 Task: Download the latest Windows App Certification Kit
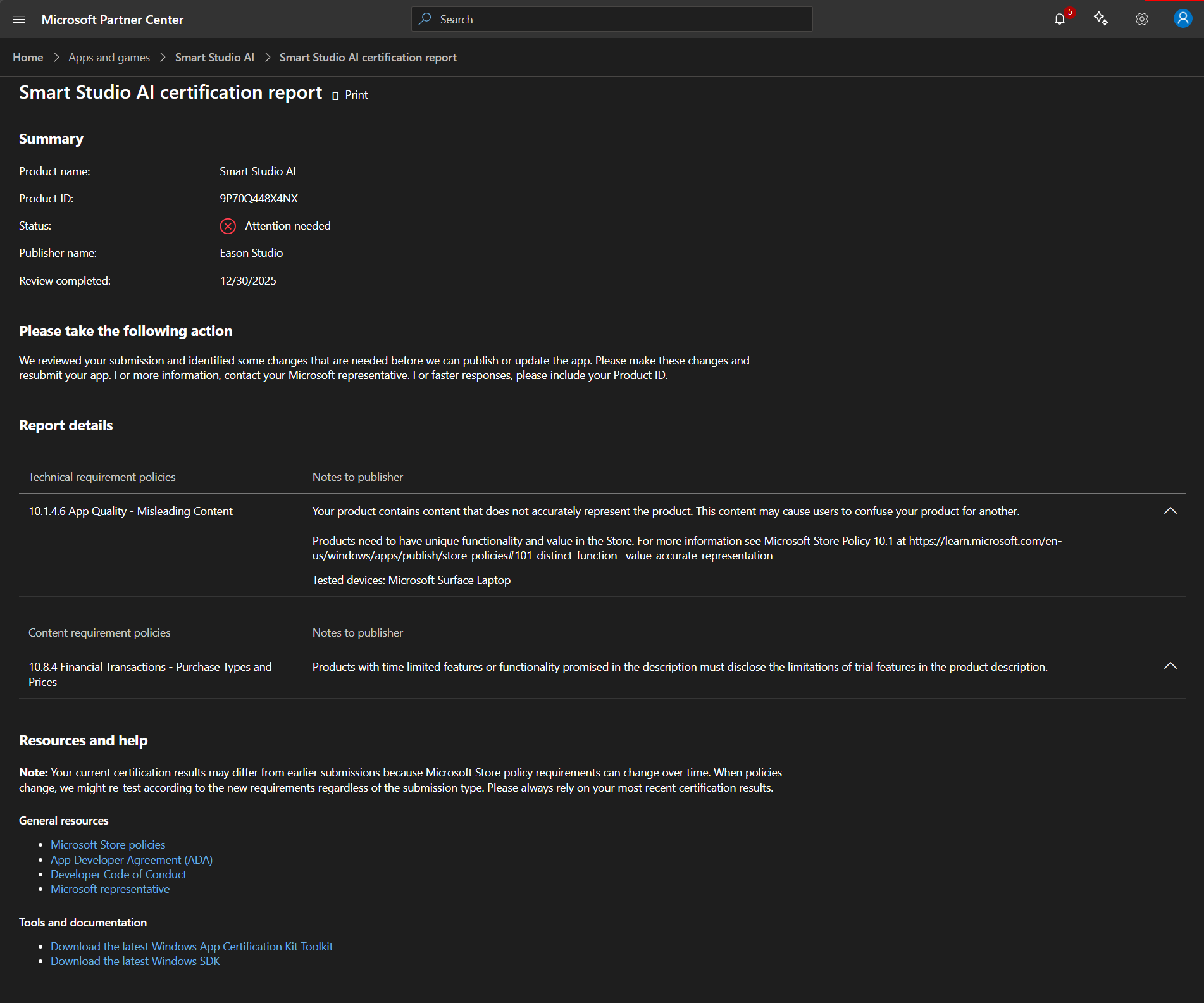192,947
